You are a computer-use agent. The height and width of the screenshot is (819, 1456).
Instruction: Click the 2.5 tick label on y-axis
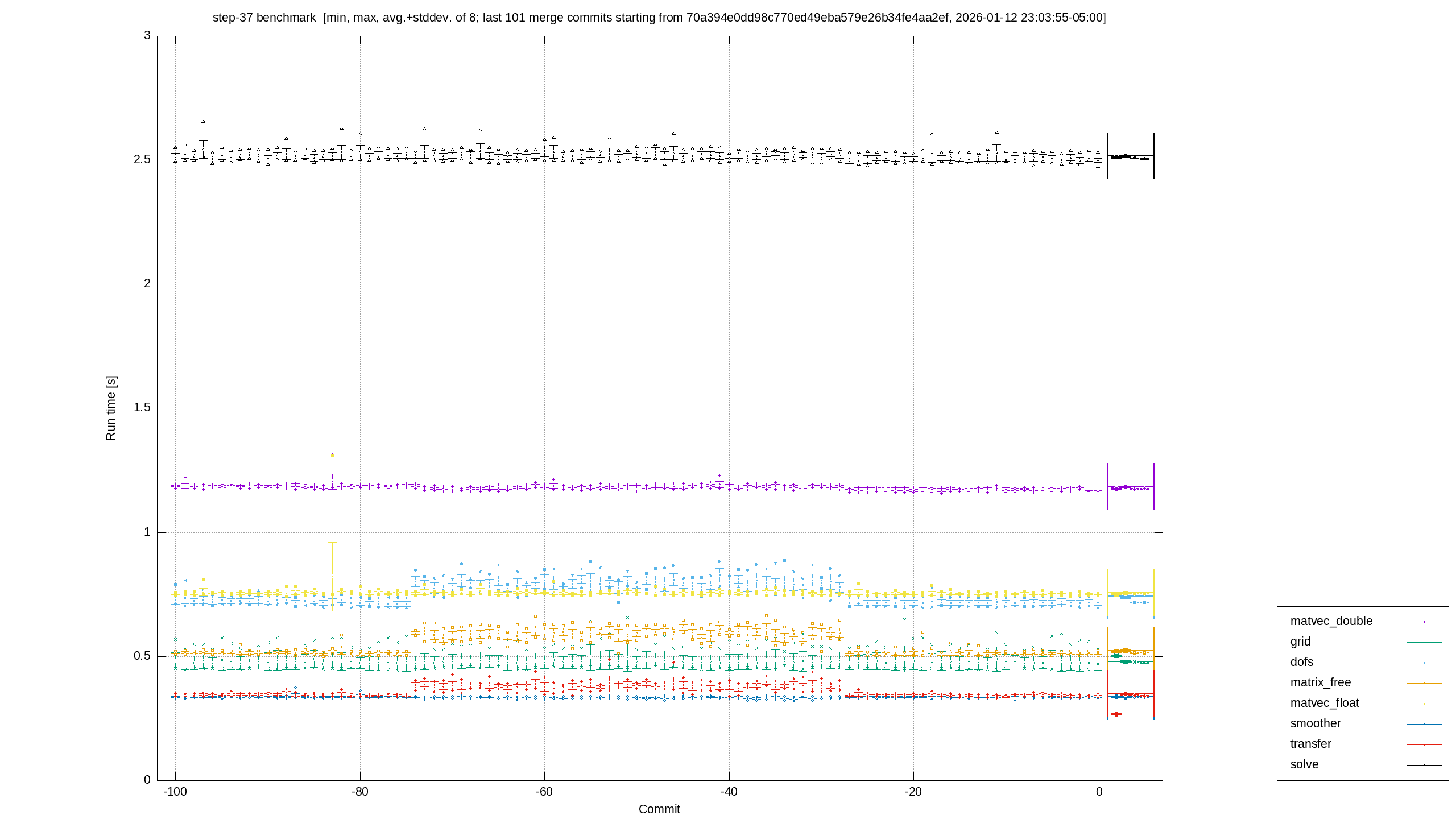(x=142, y=160)
